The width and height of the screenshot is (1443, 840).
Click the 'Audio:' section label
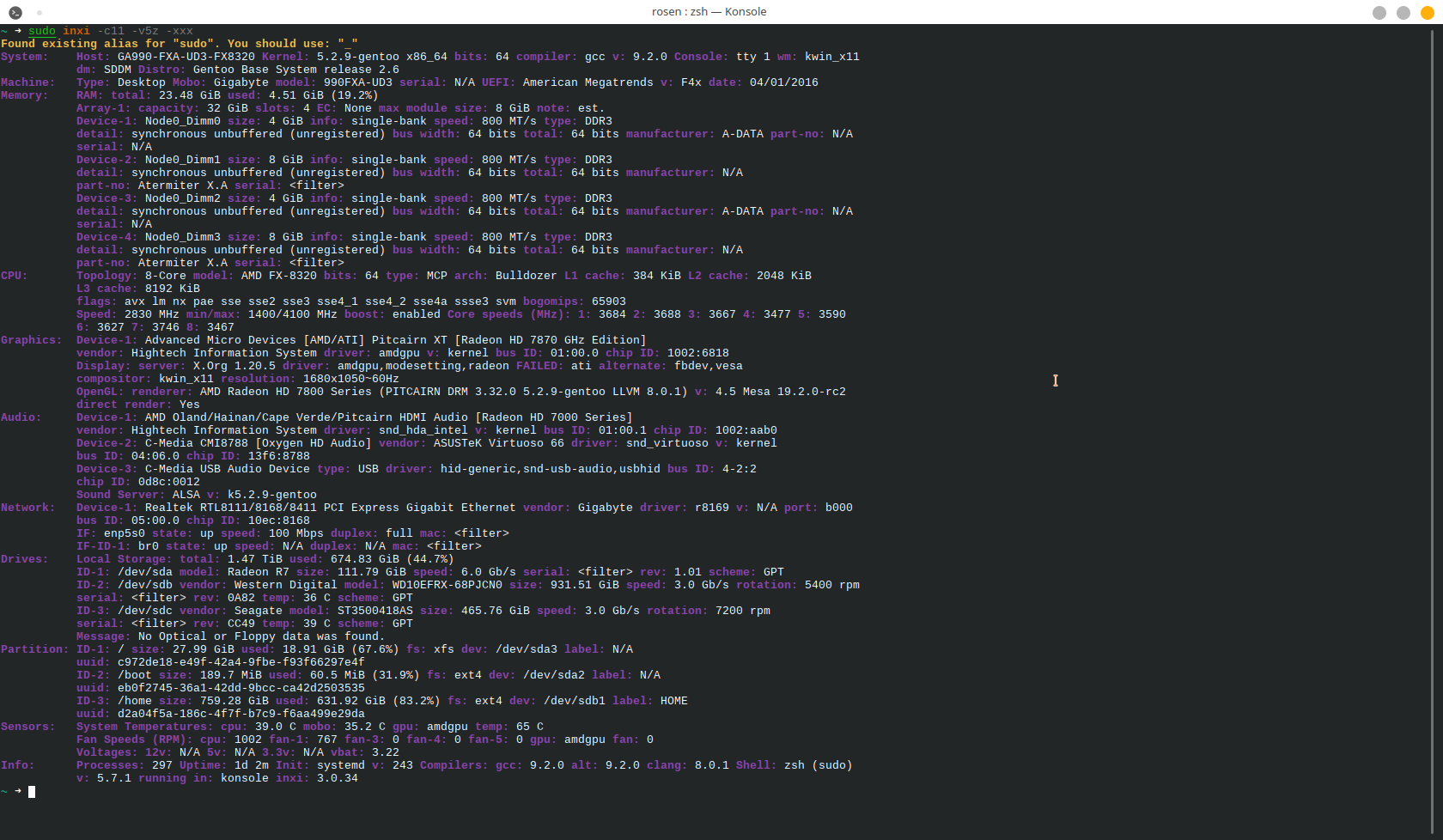click(x=21, y=417)
